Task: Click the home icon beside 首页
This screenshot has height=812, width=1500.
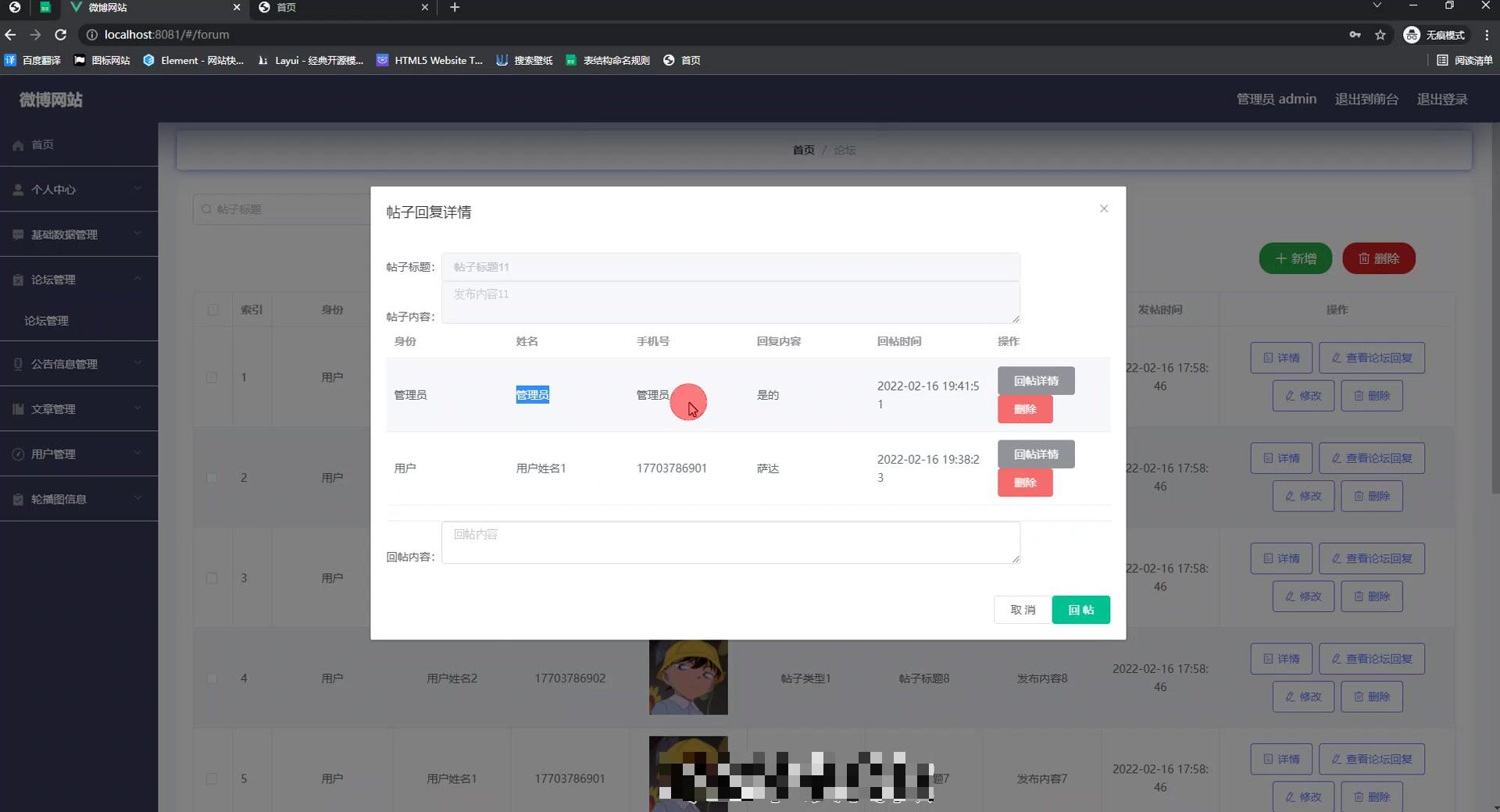Action: point(18,145)
